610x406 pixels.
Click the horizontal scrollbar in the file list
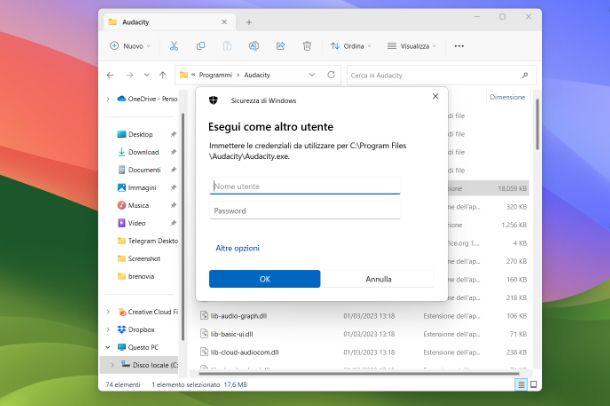[359, 374]
